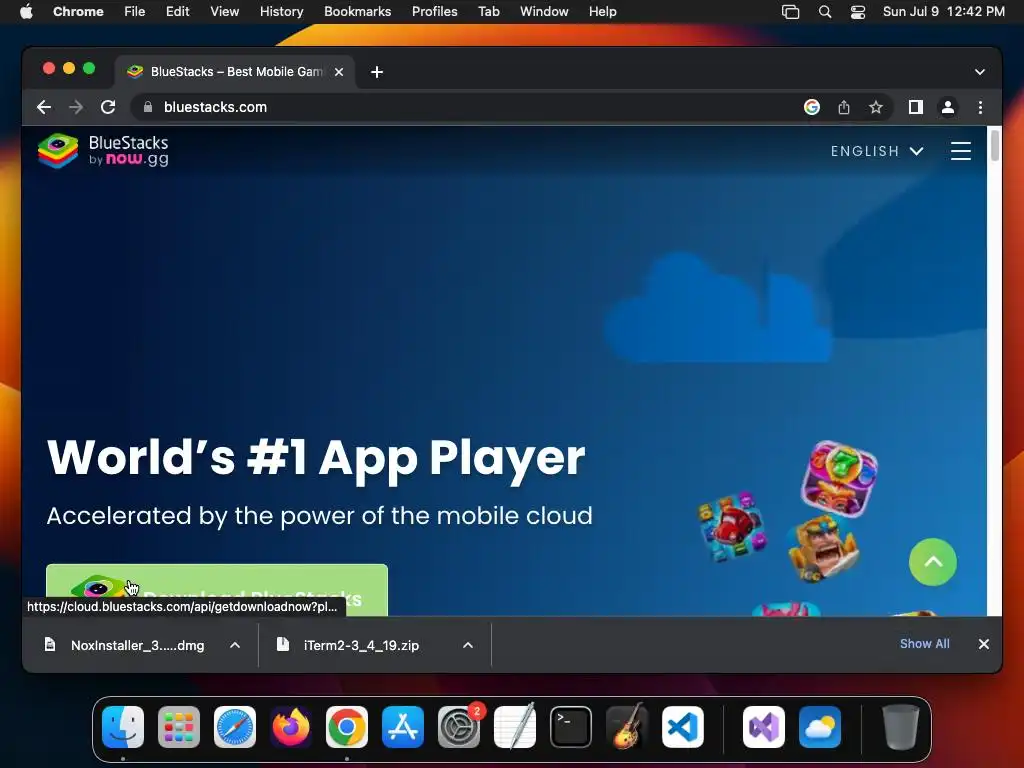
Task: Open Launchpad from the Dock
Action: [x=179, y=727]
